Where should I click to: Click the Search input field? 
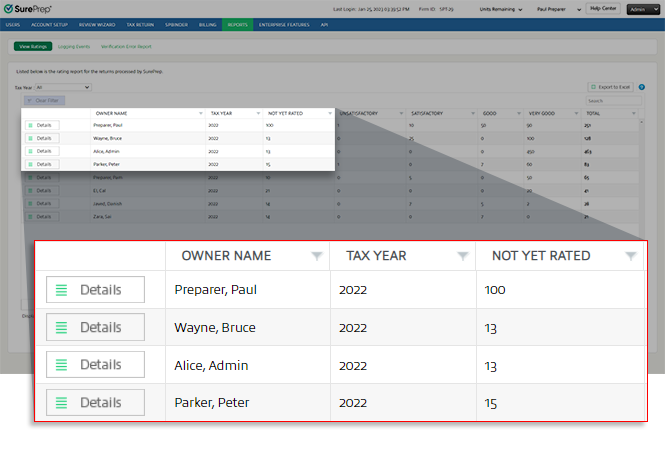[614, 100]
